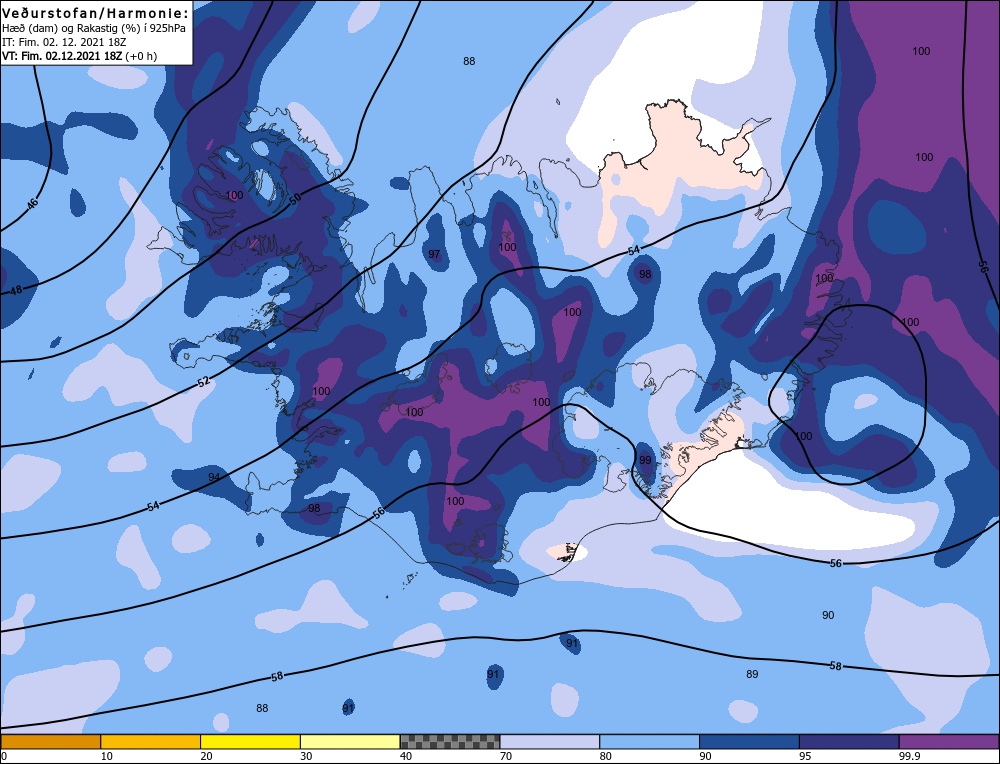Click the 10 legend scale label
Image resolution: width=1000 pixels, height=764 pixels.
point(107,756)
